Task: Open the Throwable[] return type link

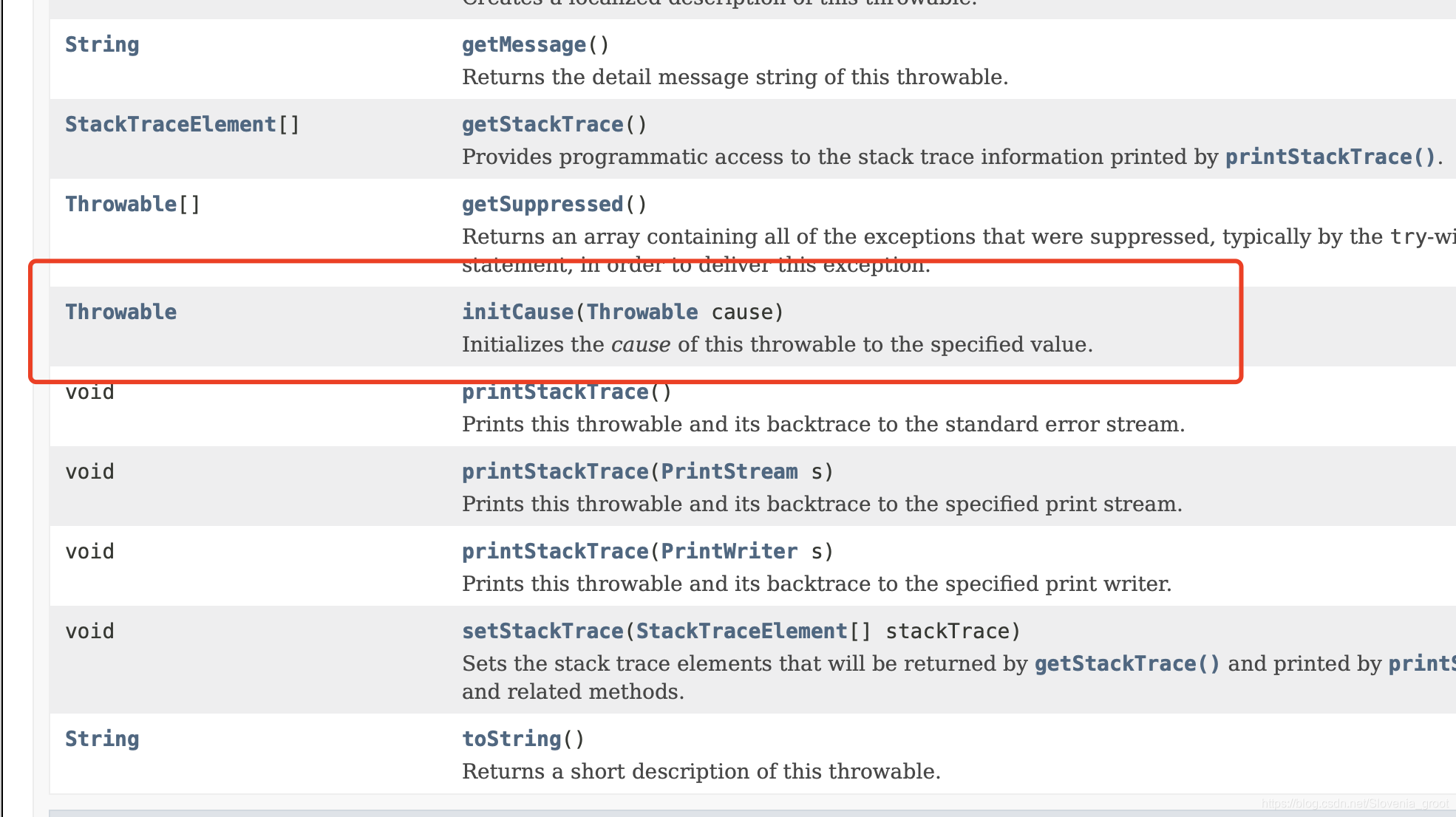Action: coord(120,205)
